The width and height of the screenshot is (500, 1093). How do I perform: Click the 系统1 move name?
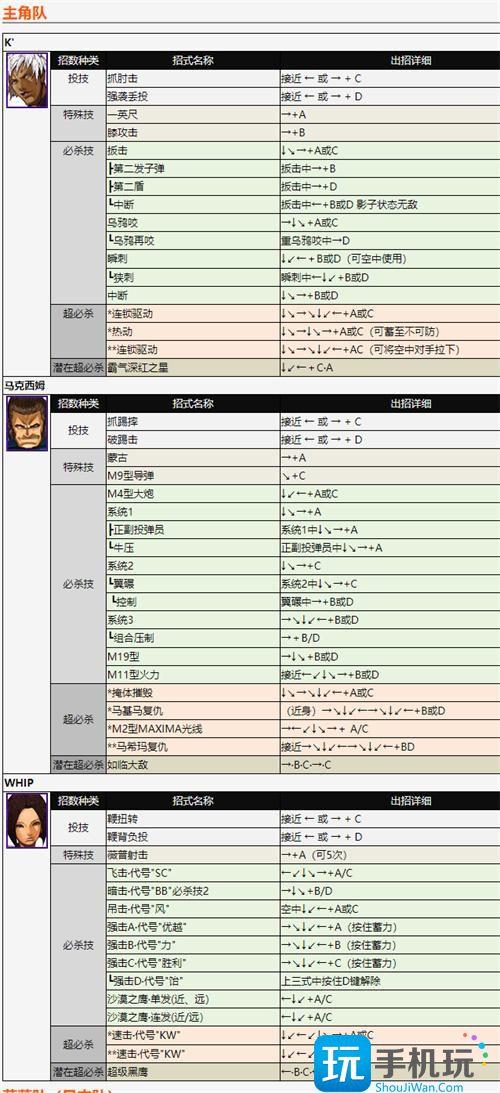point(120,512)
